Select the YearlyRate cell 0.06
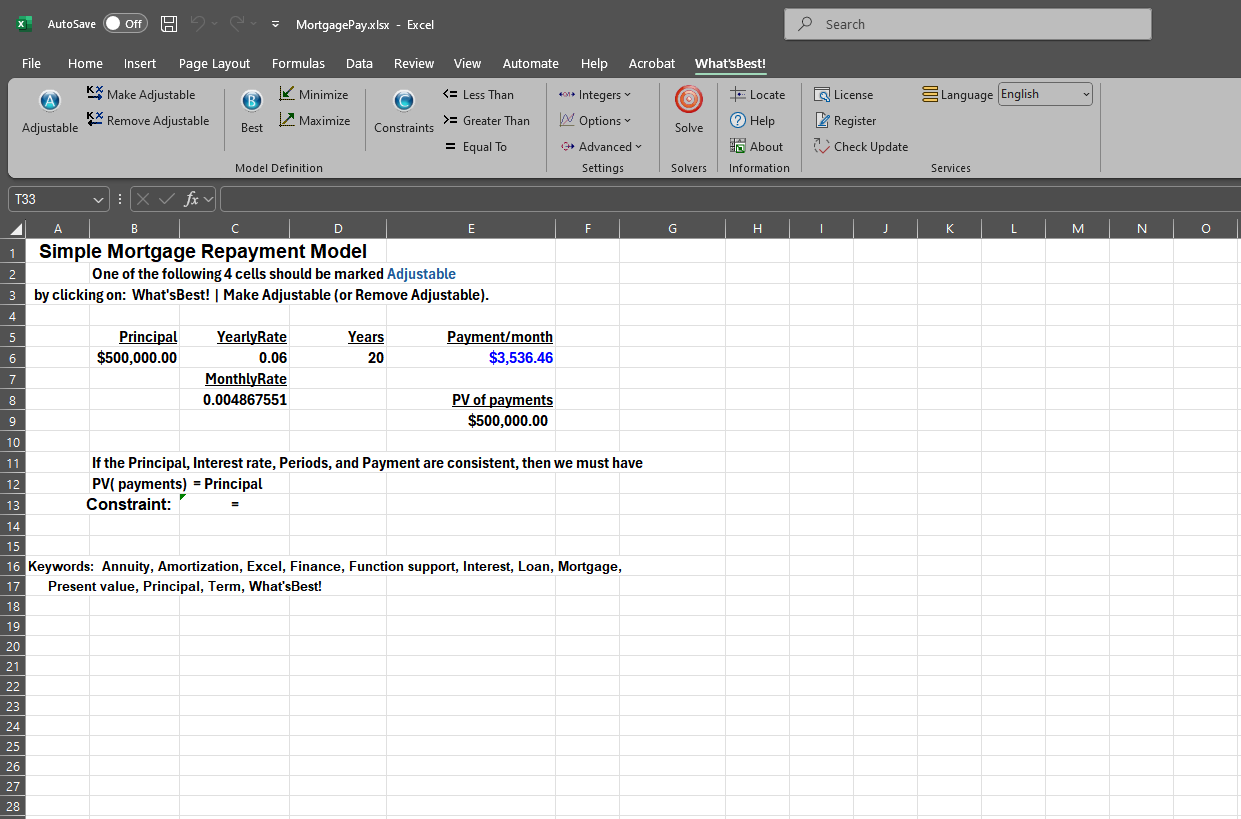1241x819 pixels. coord(234,358)
